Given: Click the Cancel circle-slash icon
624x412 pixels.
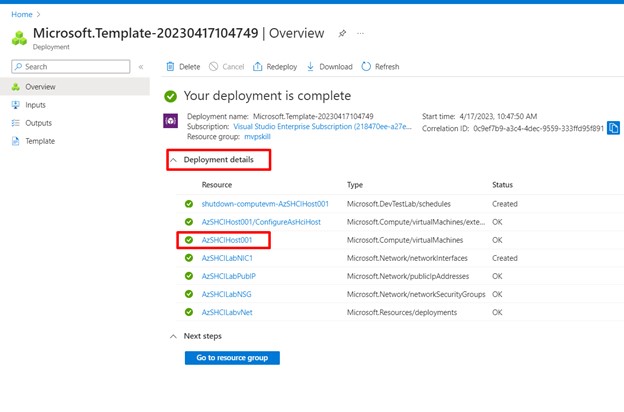Looking at the screenshot, I should 214,66.
